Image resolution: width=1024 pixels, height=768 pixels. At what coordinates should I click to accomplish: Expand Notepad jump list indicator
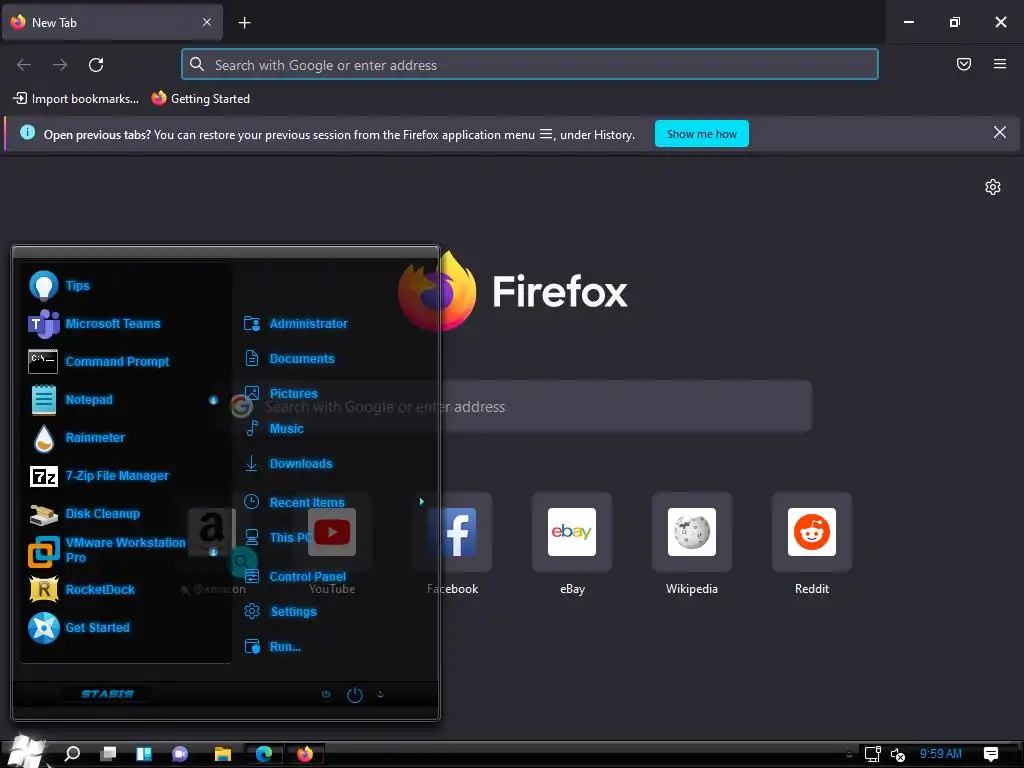coord(213,400)
